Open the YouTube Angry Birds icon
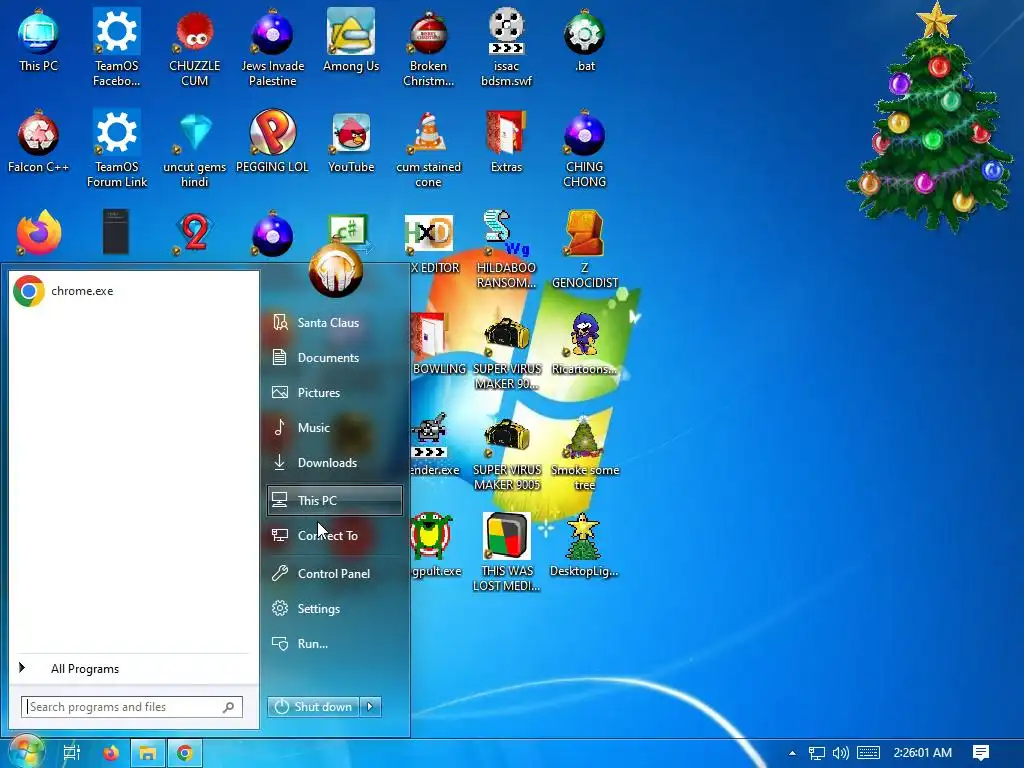 point(351,142)
